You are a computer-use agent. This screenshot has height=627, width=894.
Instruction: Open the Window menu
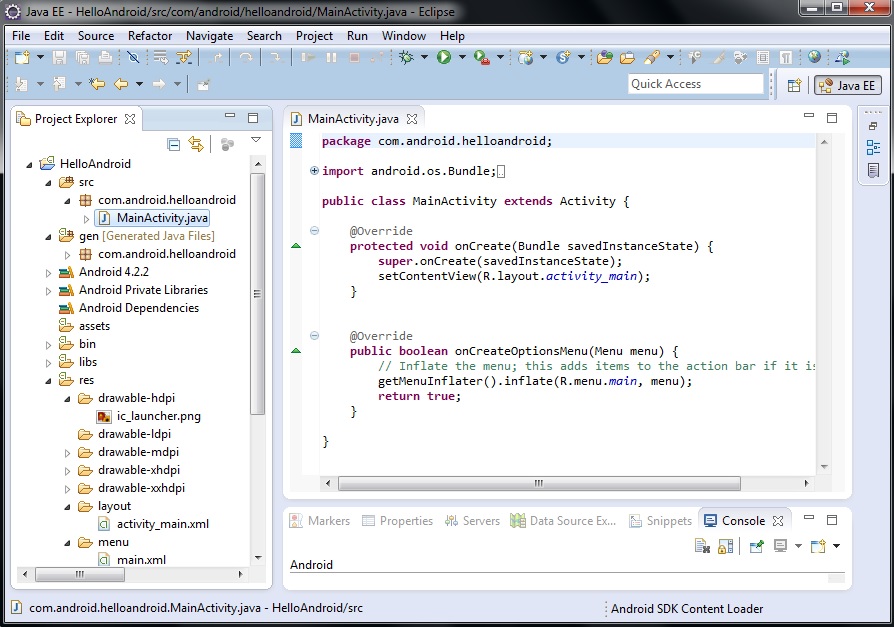tap(404, 36)
